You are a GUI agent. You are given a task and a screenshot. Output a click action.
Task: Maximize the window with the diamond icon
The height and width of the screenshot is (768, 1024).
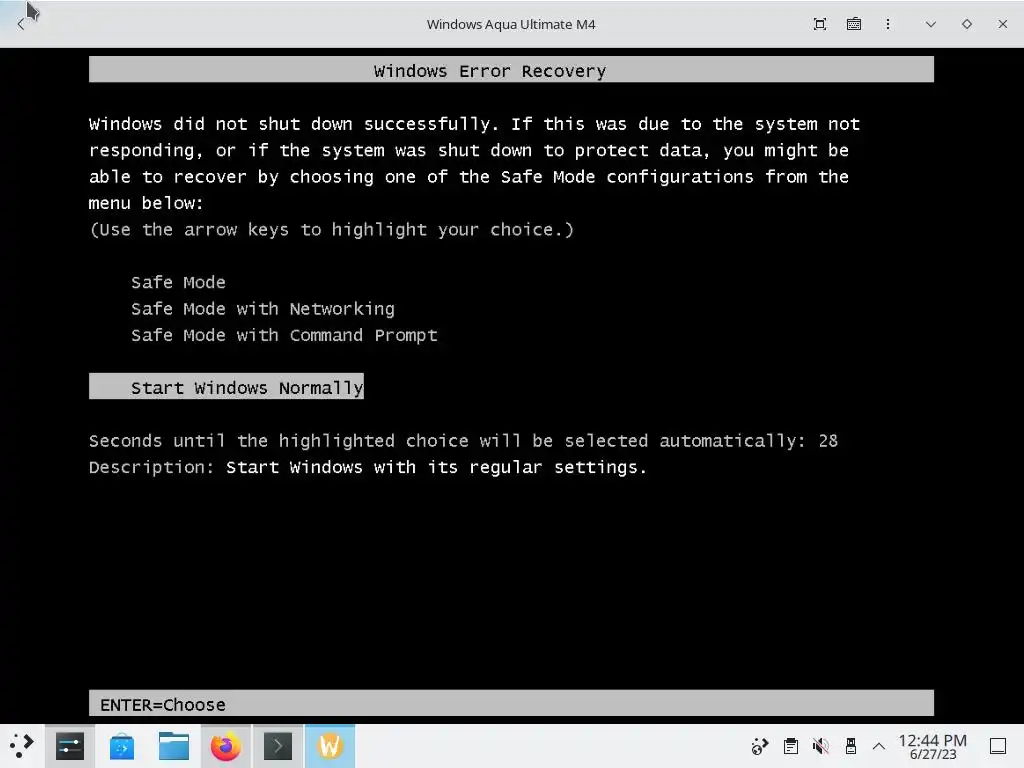967,24
